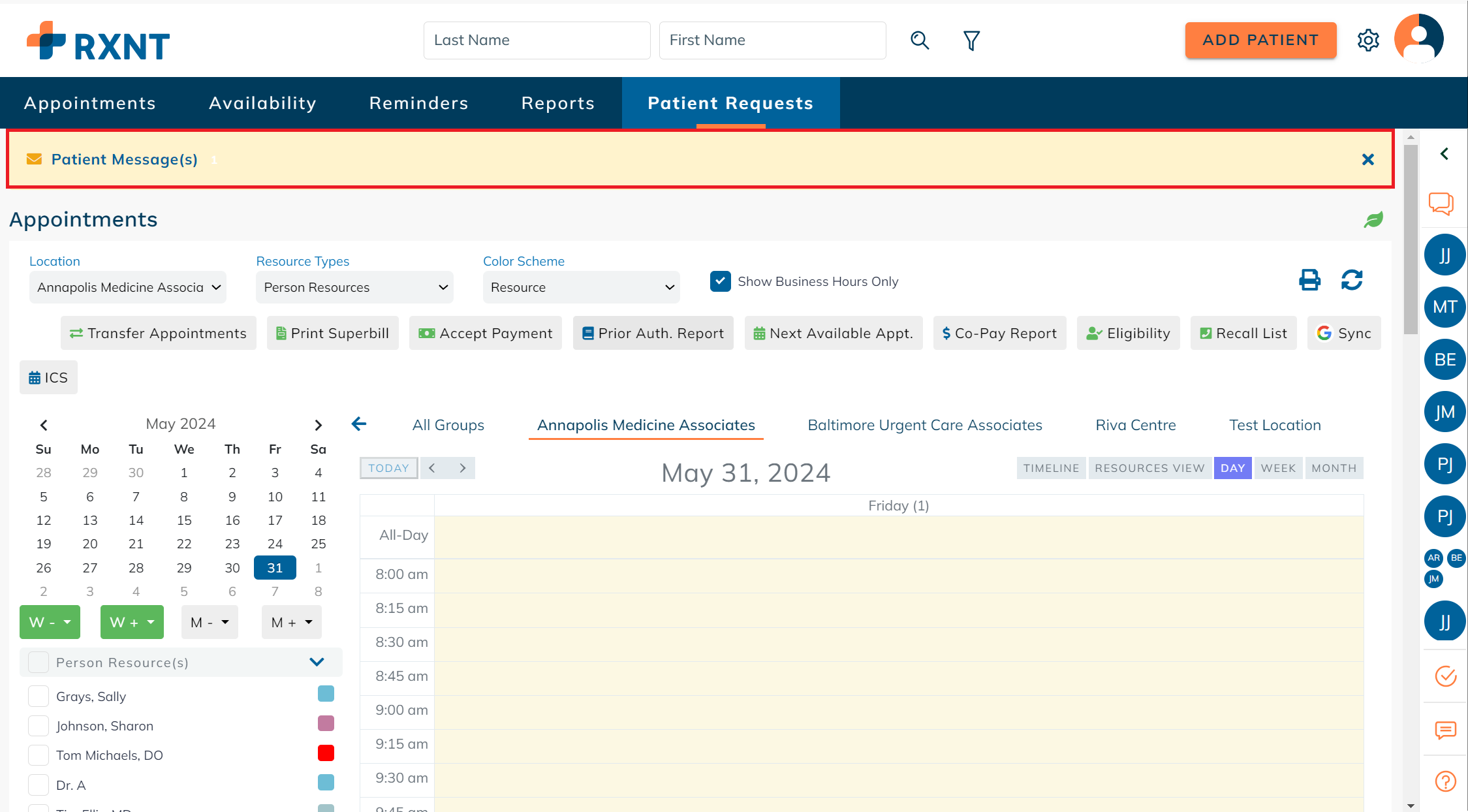Viewport: 1468px width, 812px height.
Task: Click the patient search magnifier icon
Action: [x=920, y=40]
